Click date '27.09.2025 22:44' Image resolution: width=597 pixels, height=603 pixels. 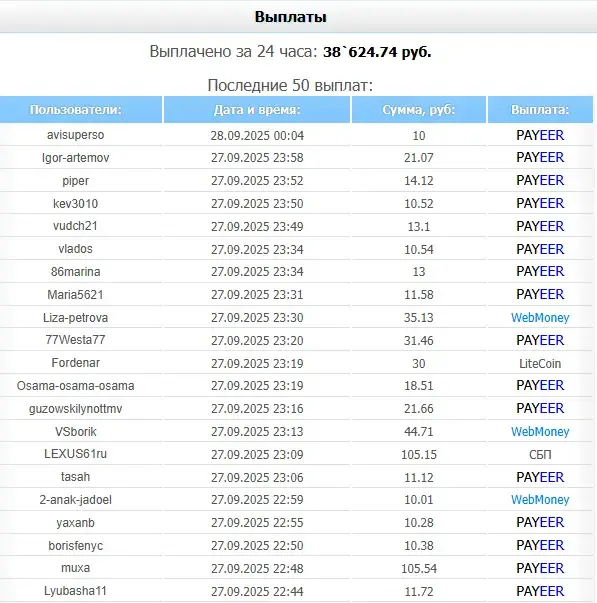(257, 591)
